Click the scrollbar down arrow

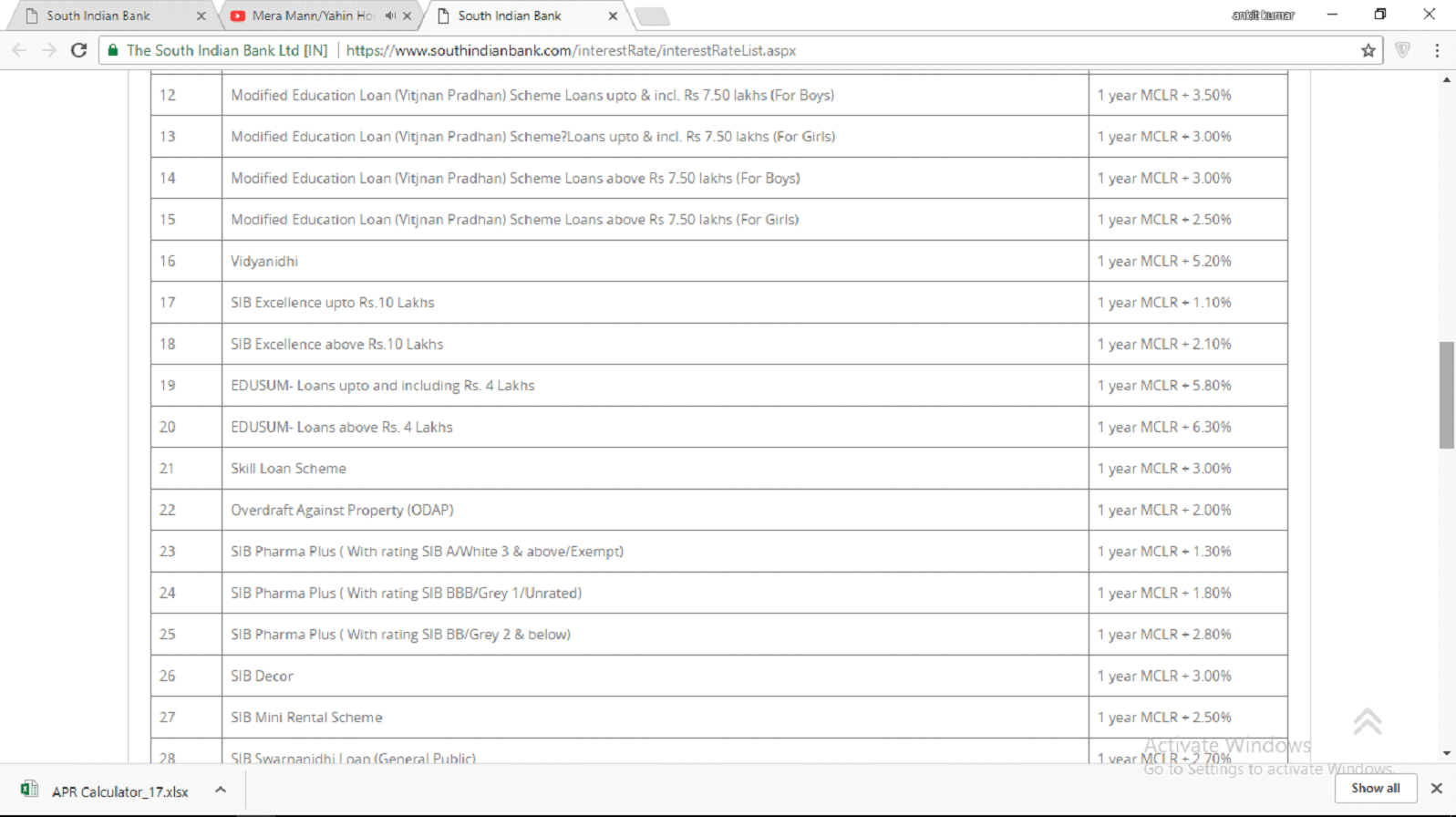1447,753
